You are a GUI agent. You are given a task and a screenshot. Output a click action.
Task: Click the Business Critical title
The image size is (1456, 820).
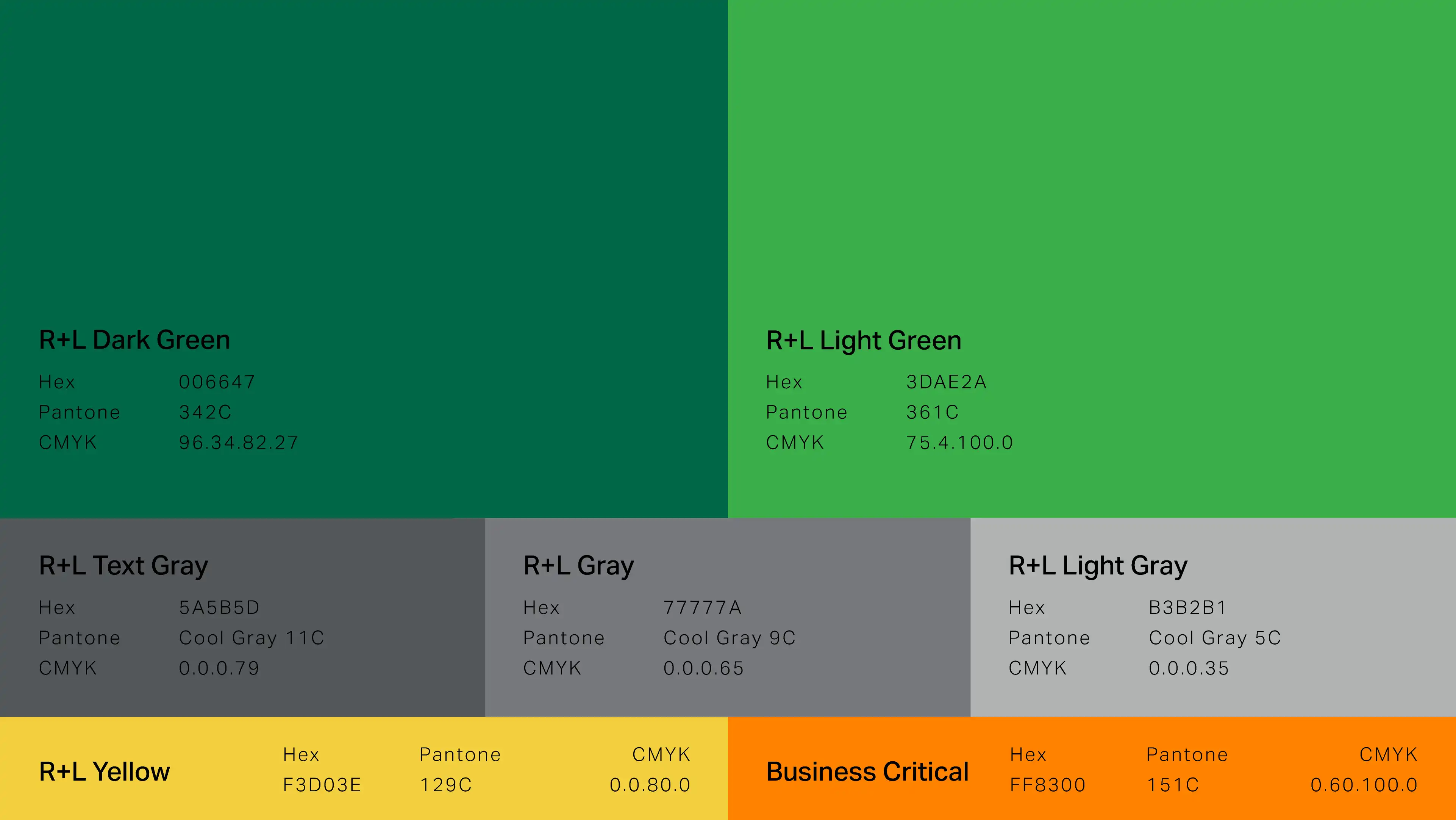click(867, 772)
